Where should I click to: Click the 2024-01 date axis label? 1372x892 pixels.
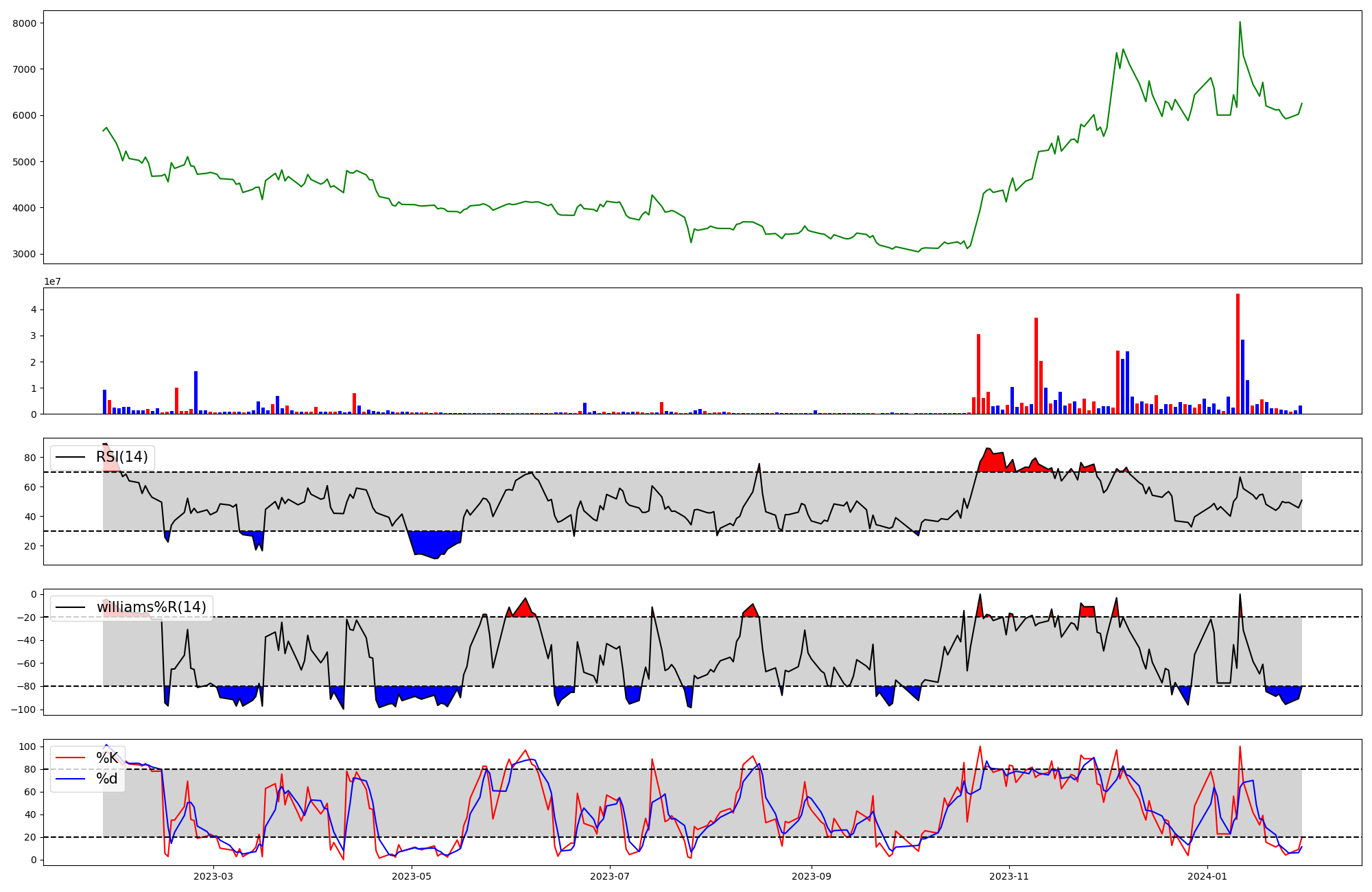pos(1207,876)
